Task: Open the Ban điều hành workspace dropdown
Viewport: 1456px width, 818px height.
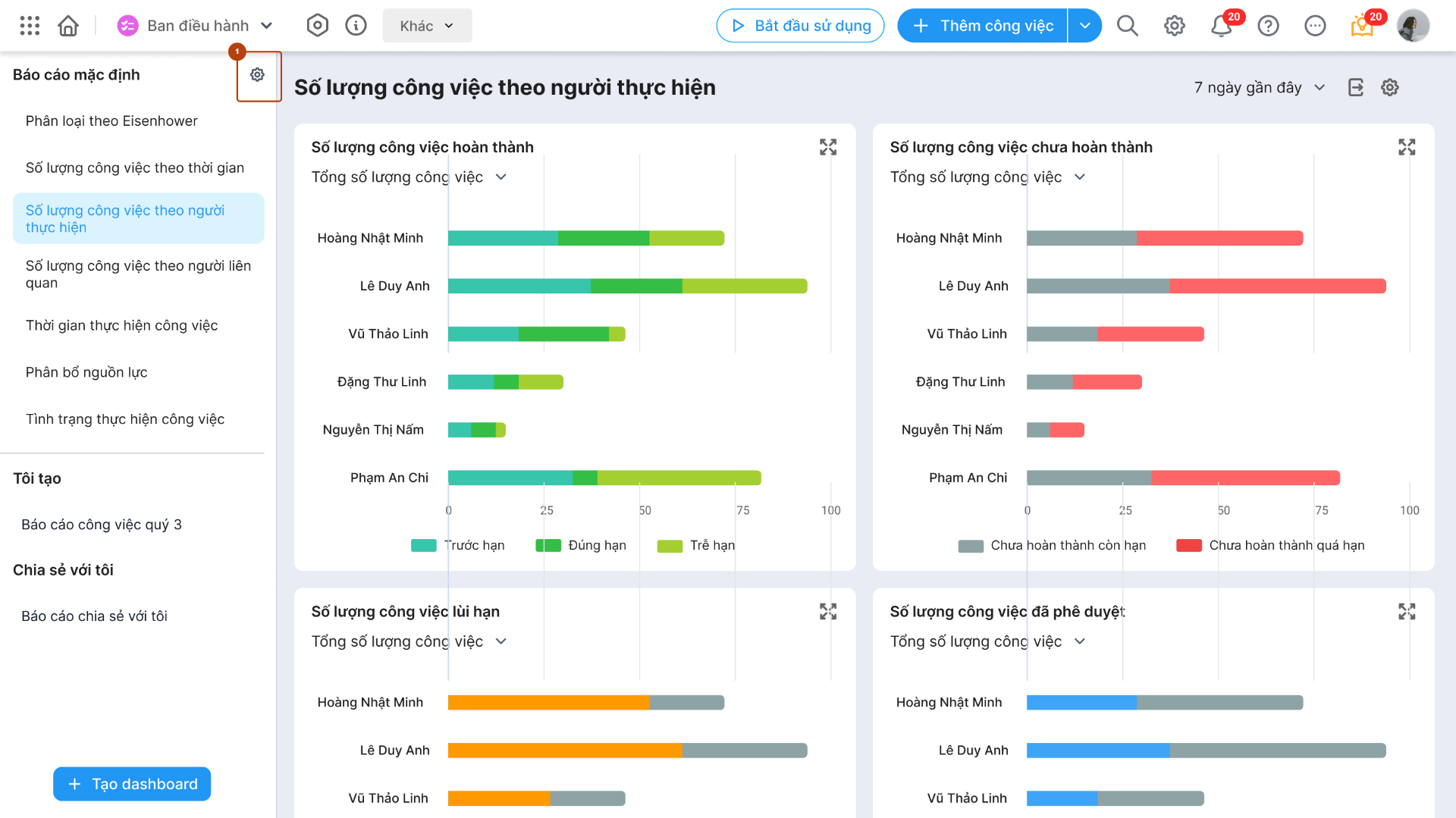Action: point(196,26)
